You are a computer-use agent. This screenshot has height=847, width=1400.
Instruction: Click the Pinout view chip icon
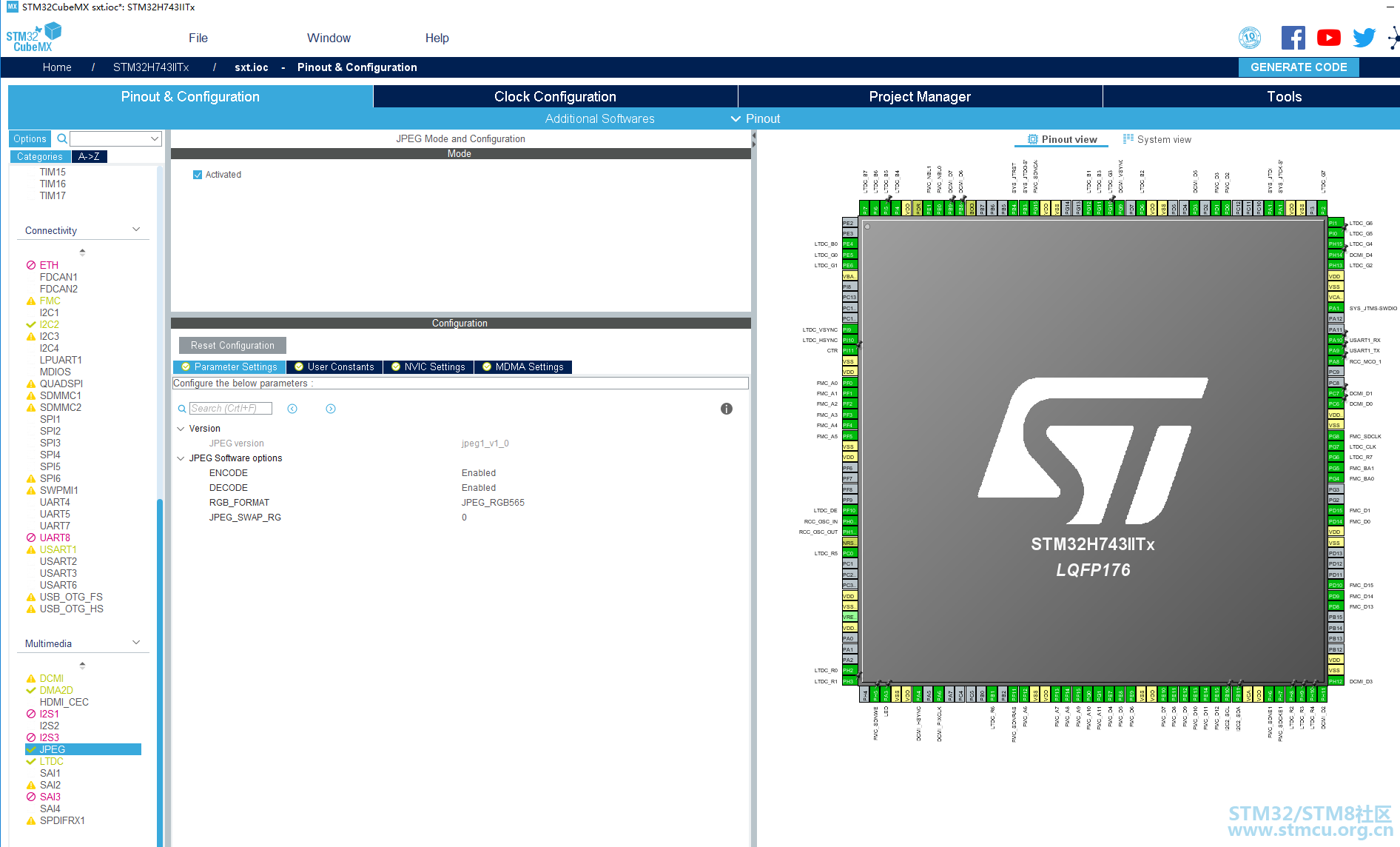1033,139
